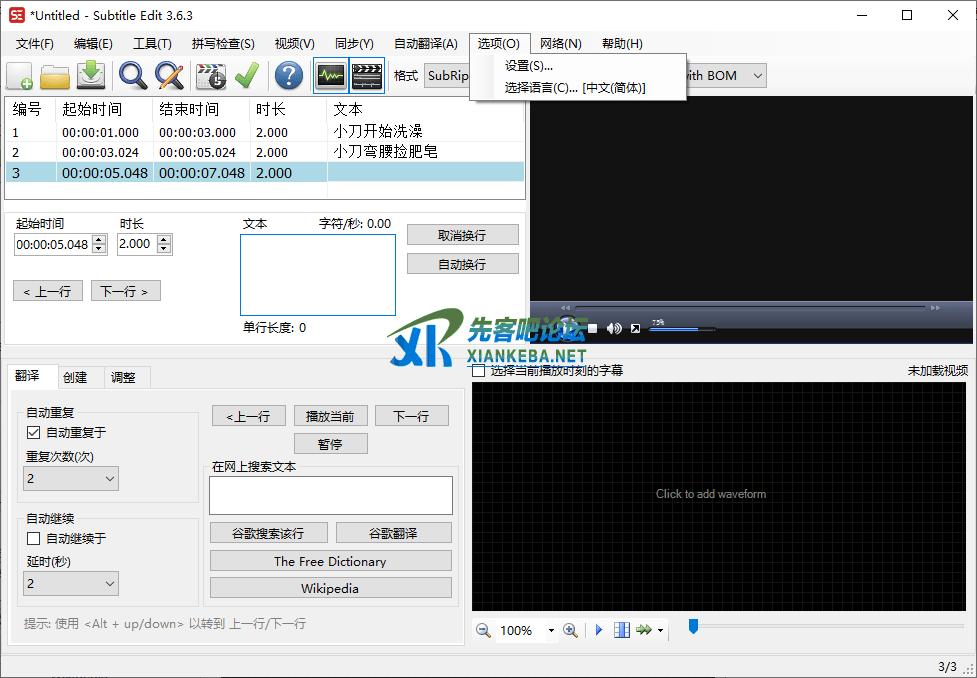The image size is (977, 678).
Task: Open the Find magnifier tool
Action: [x=133, y=76]
